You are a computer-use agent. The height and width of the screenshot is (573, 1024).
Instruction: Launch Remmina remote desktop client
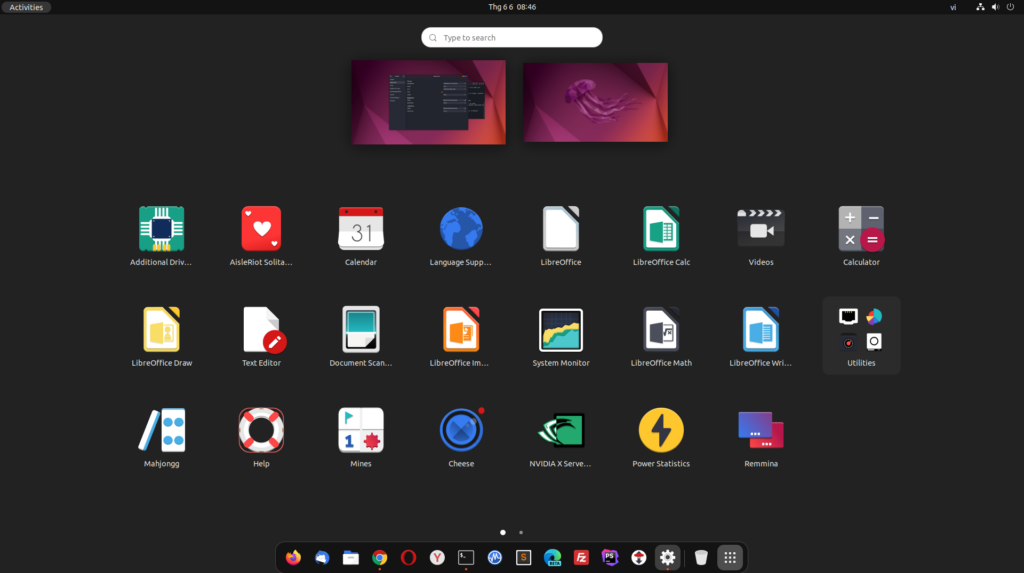[761, 431]
